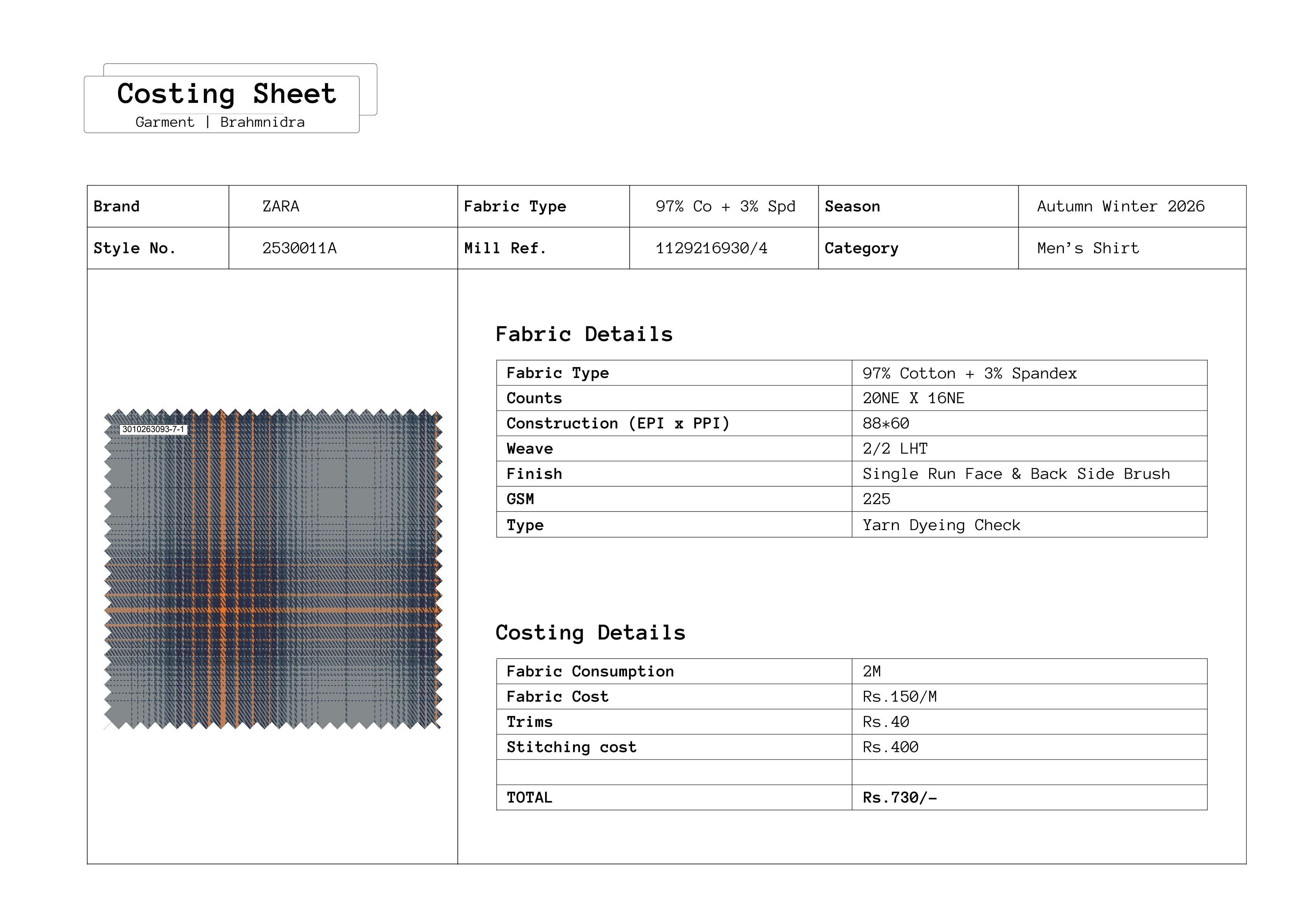1308x924 pixels.
Task: Click the Costing Details heading
Action: point(590,633)
